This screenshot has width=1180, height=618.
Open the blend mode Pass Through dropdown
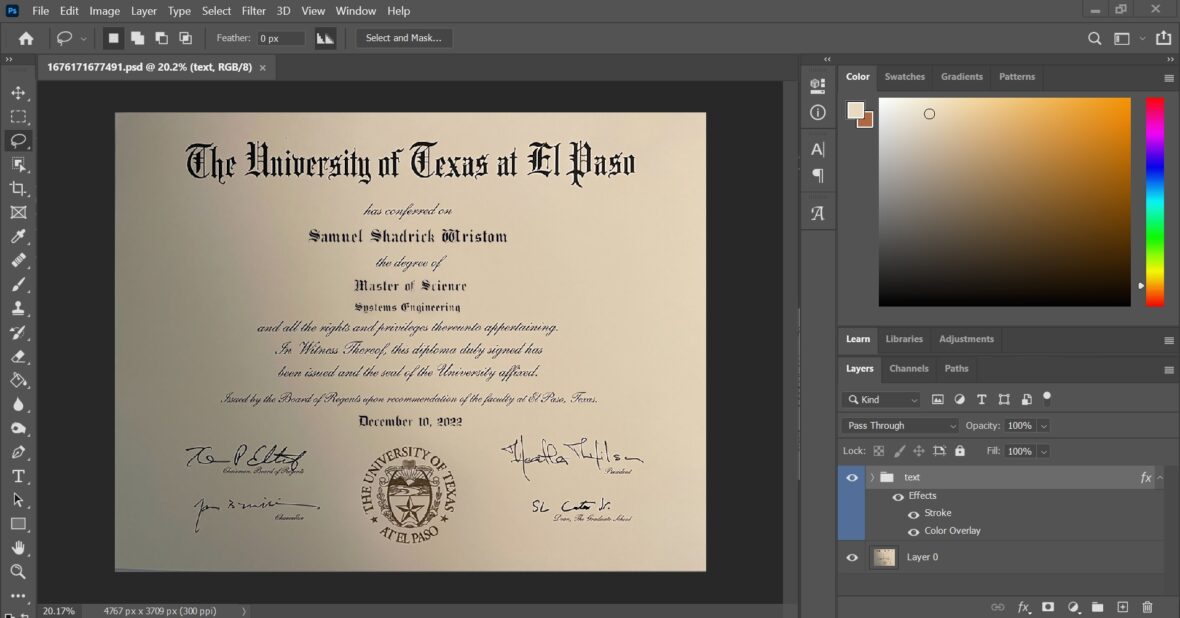900,425
